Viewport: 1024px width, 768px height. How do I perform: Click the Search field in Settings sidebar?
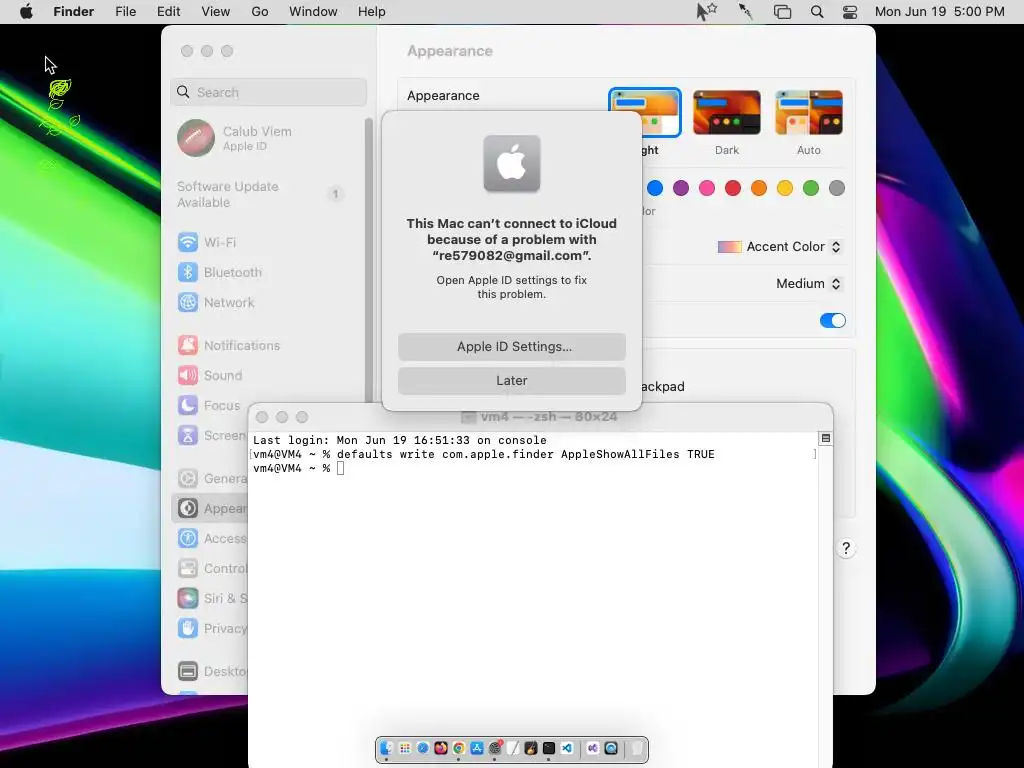268,92
